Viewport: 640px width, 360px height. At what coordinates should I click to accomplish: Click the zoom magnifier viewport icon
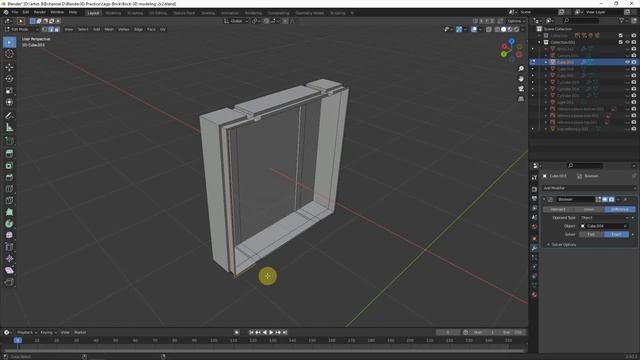(521, 68)
